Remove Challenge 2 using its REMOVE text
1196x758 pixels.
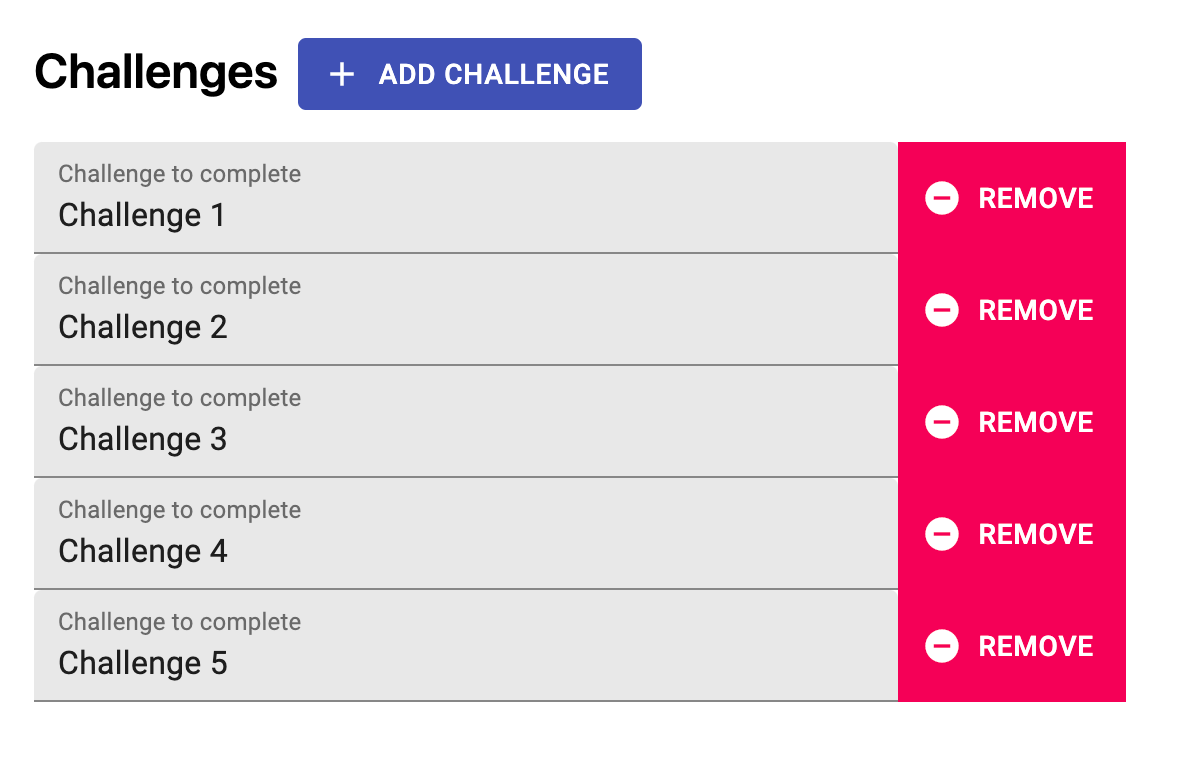coord(1036,310)
